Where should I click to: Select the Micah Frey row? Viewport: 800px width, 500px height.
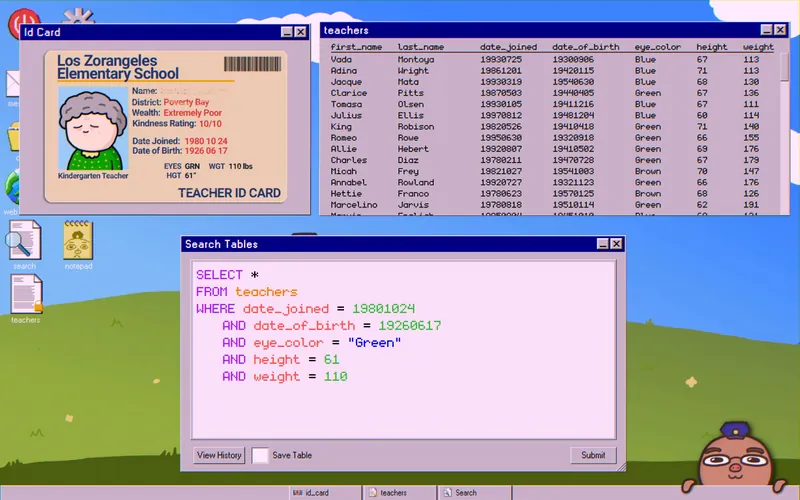pos(552,171)
